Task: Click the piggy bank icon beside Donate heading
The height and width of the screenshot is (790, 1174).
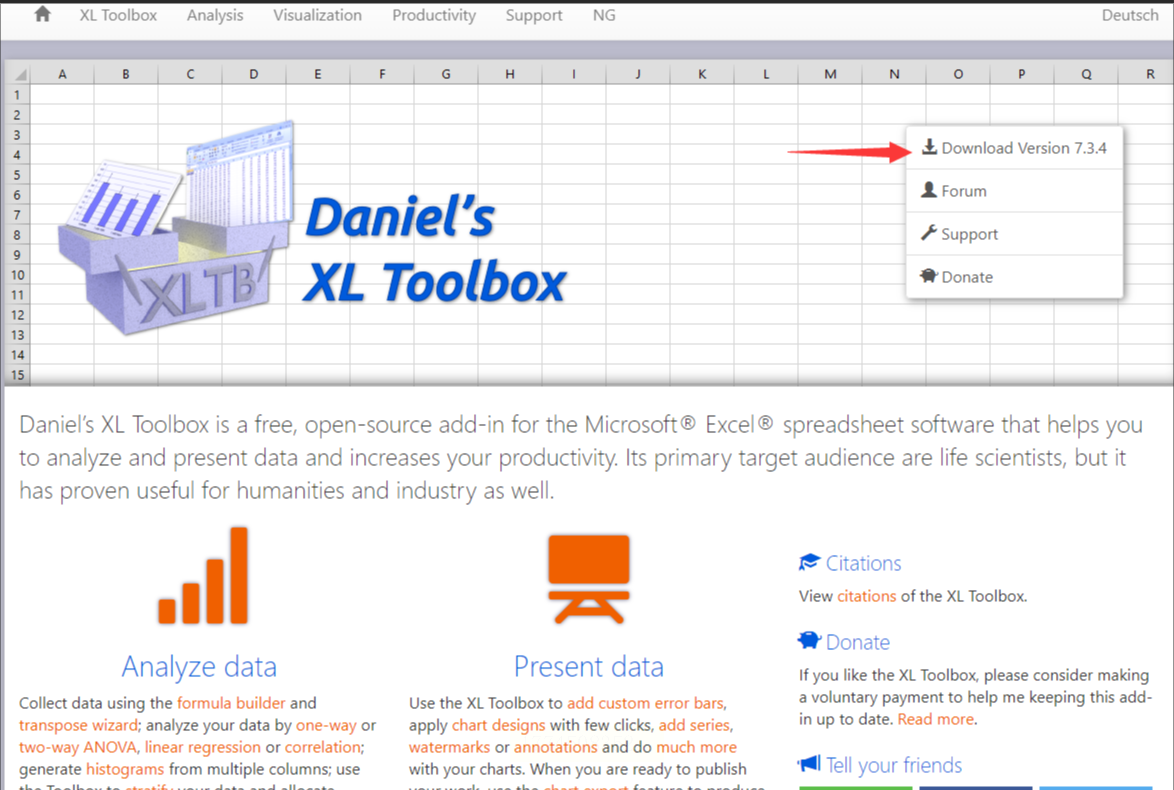Action: 809,640
